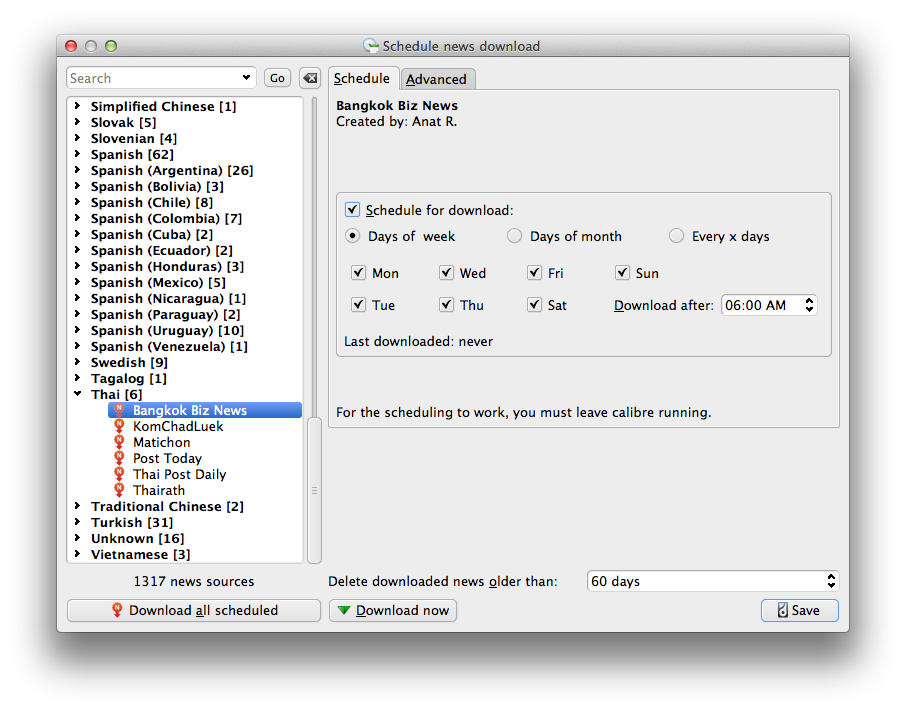
Task: Uncheck the Sun day checkbox
Action: [x=623, y=273]
